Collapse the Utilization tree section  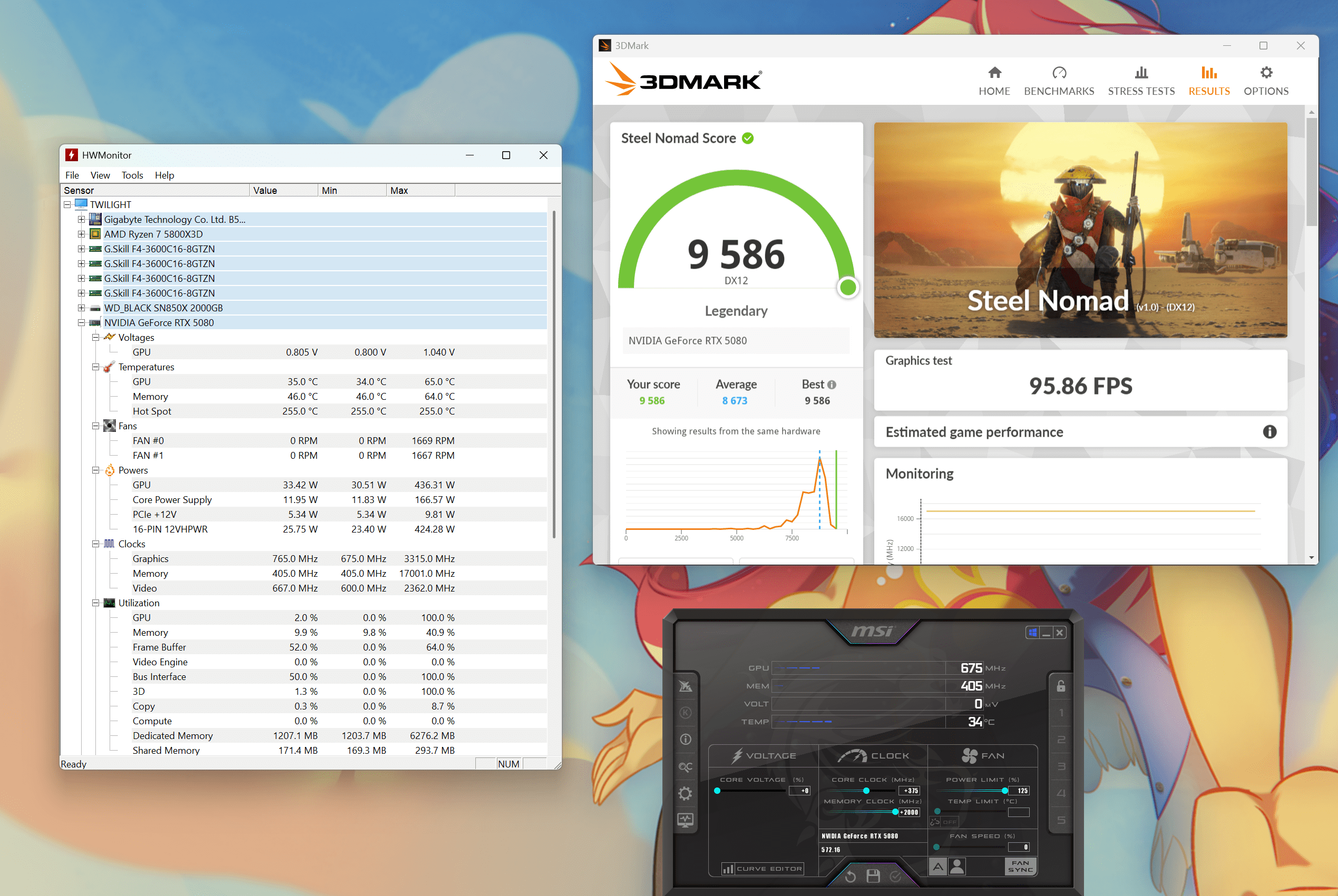point(95,603)
